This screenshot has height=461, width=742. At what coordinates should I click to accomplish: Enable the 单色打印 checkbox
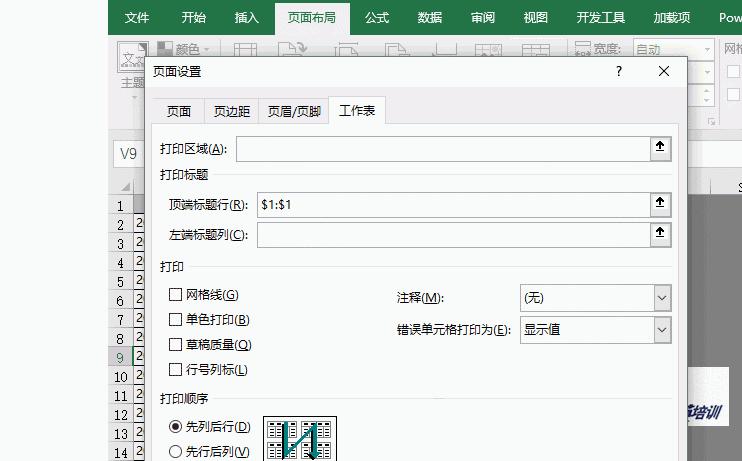176,320
